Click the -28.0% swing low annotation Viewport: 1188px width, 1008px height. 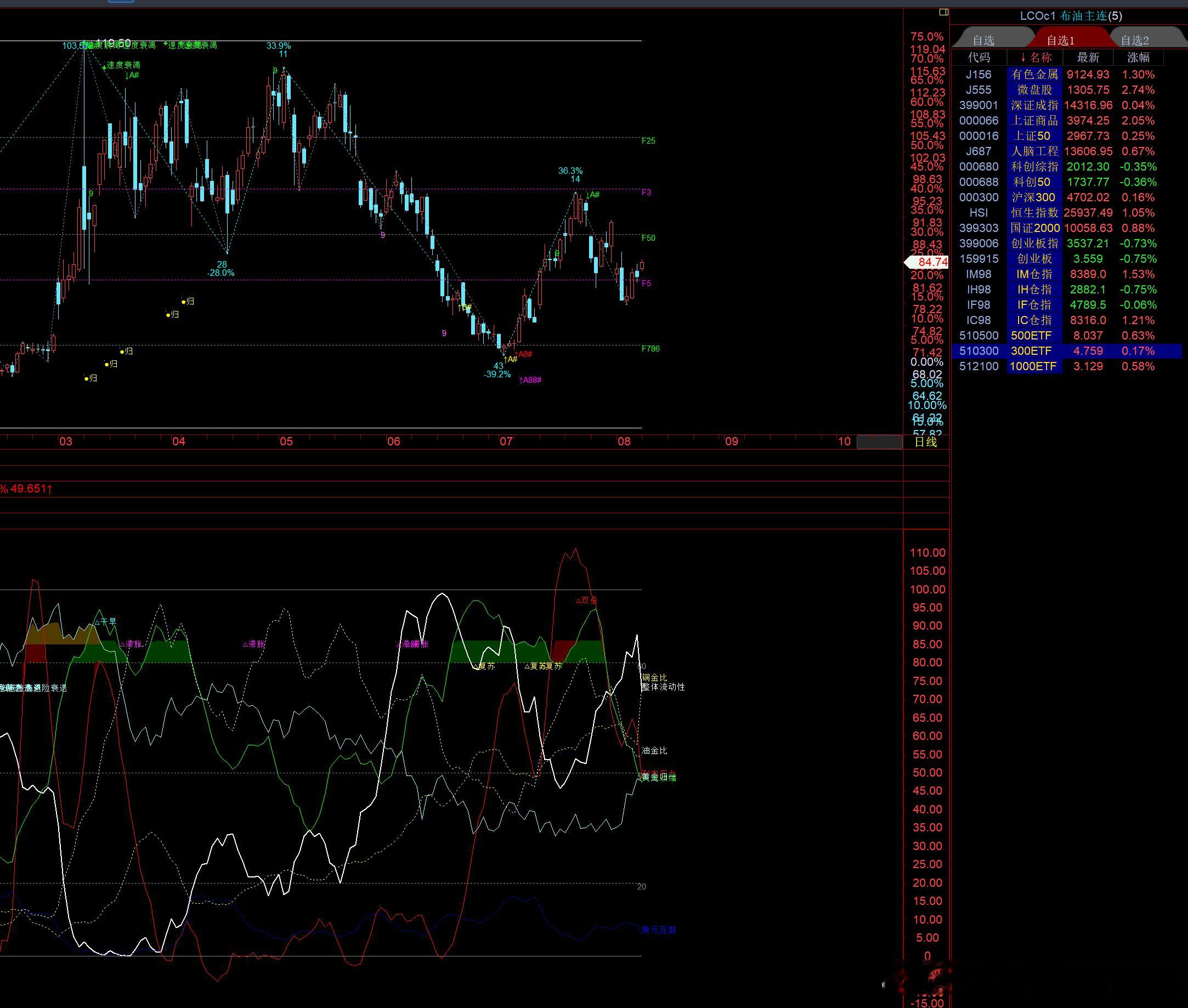(x=220, y=273)
